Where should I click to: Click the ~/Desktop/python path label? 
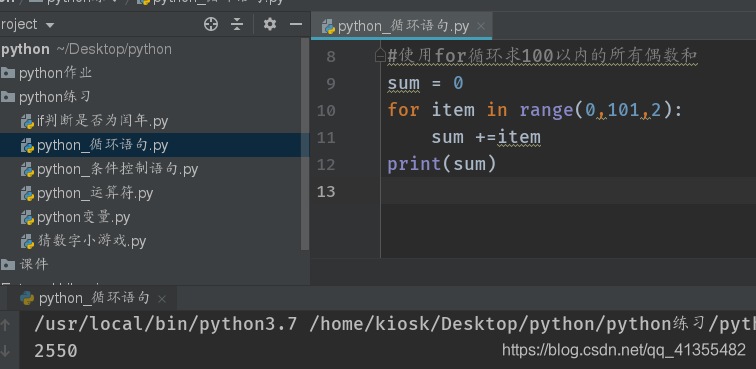pyautogui.click(x=114, y=49)
